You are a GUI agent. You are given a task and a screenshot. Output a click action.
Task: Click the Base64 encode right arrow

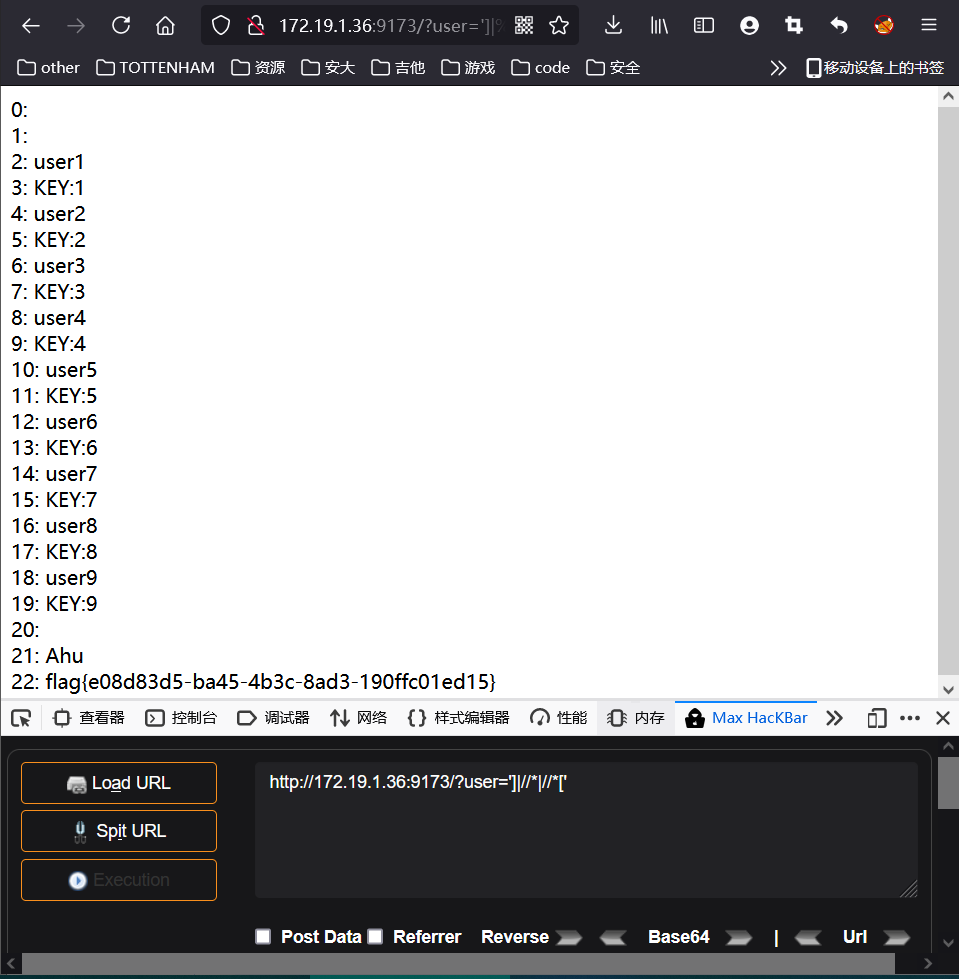click(x=739, y=937)
